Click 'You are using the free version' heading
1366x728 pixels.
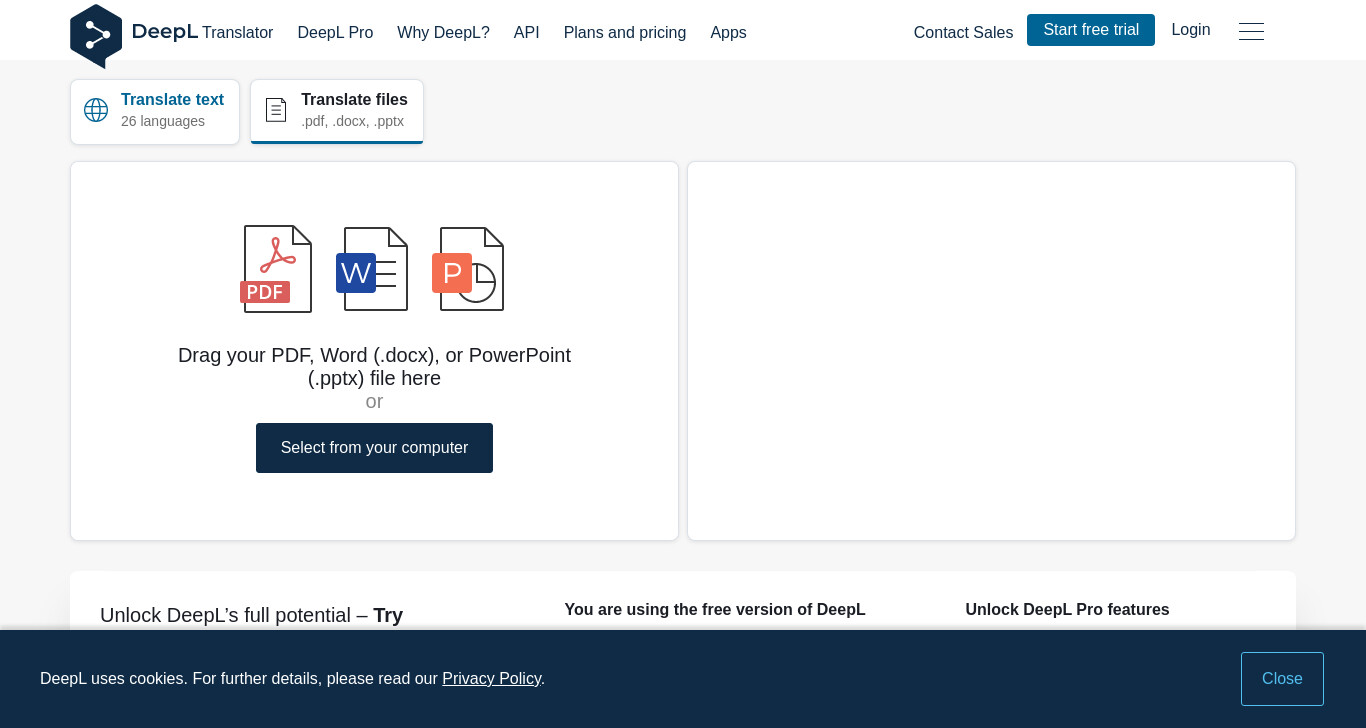715,610
